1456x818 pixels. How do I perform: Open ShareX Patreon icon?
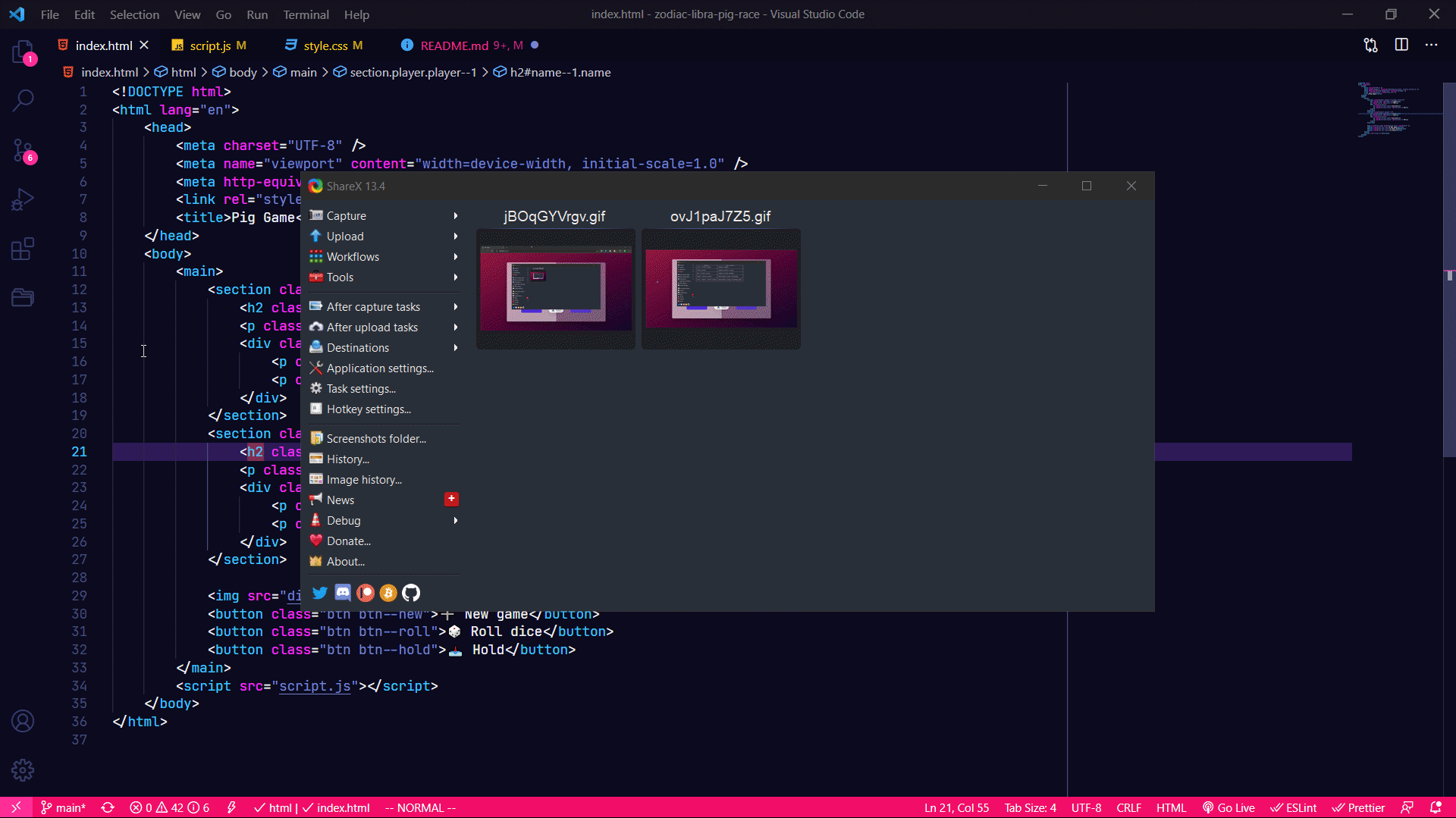point(366,593)
